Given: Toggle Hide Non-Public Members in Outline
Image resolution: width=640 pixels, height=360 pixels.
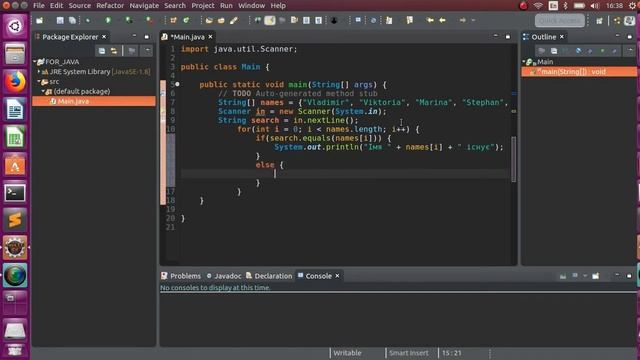Looking at the screenshot, I should click(602, 51).
